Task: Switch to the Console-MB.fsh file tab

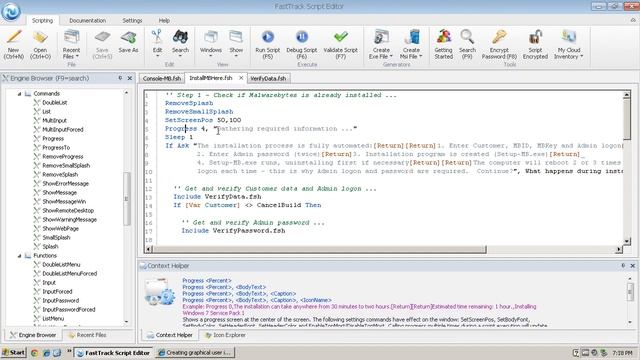Action: pyautogui.click(x=162, y=78)
